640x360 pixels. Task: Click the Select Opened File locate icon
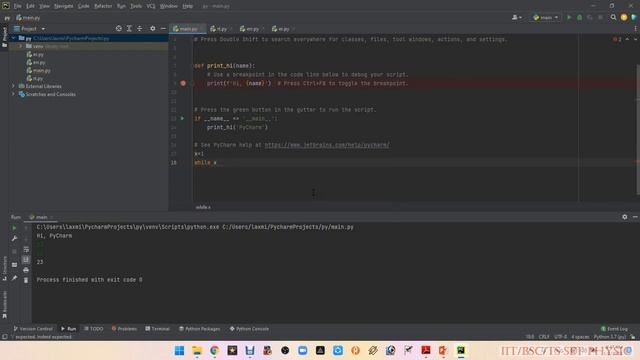(118, 29)
